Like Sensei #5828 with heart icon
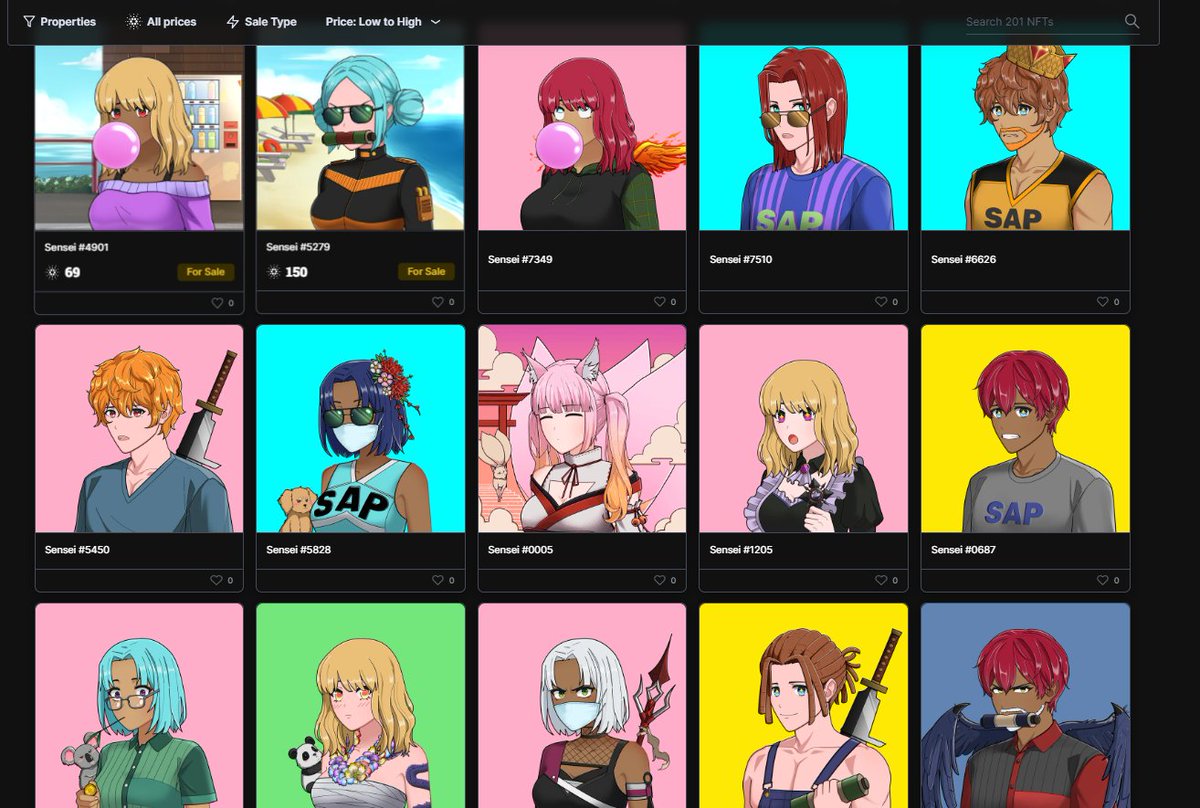This screenshot has width=1200, height=808. 438,580
